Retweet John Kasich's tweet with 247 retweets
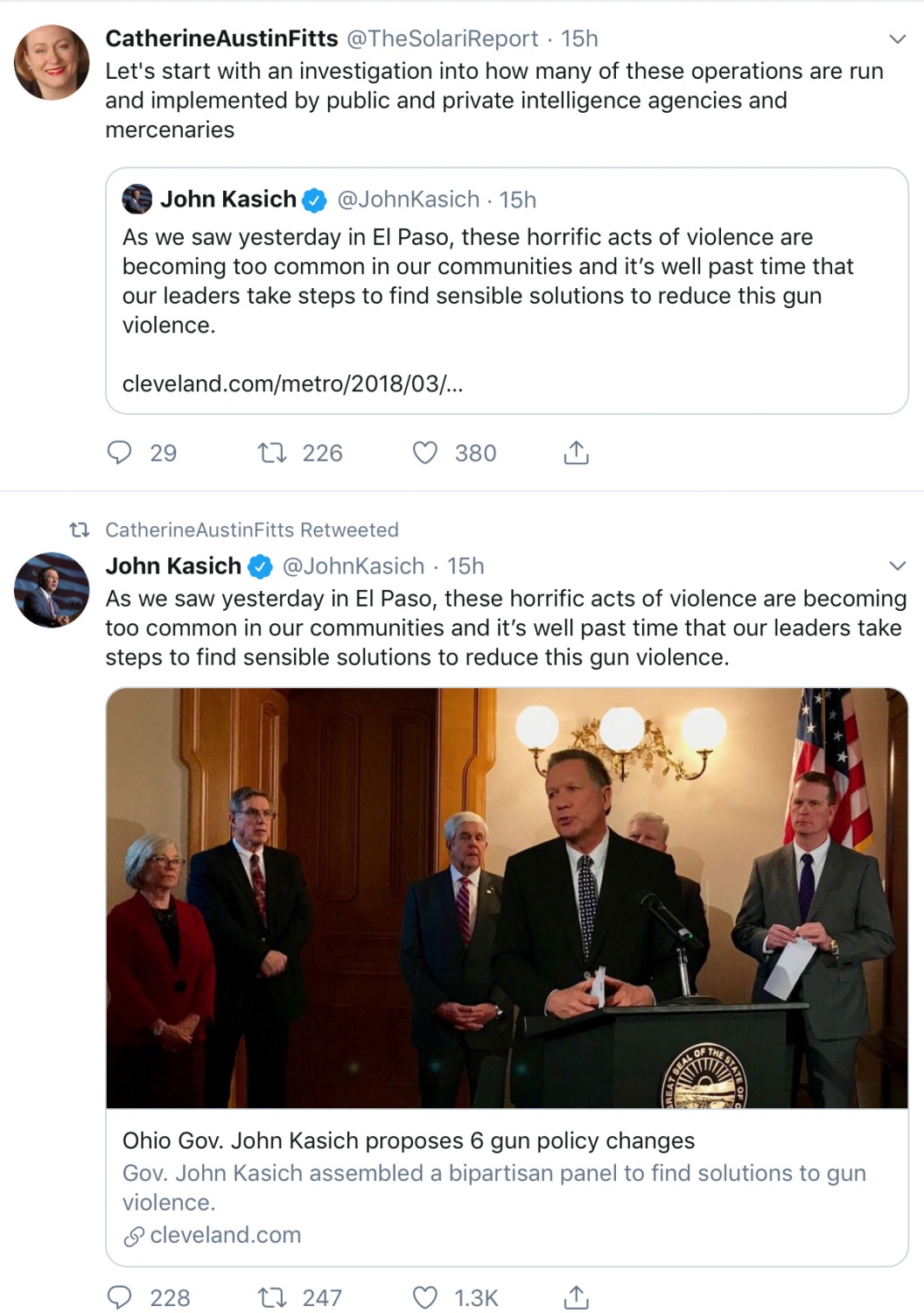The image size is (924, 1313). coord(271,1297)
